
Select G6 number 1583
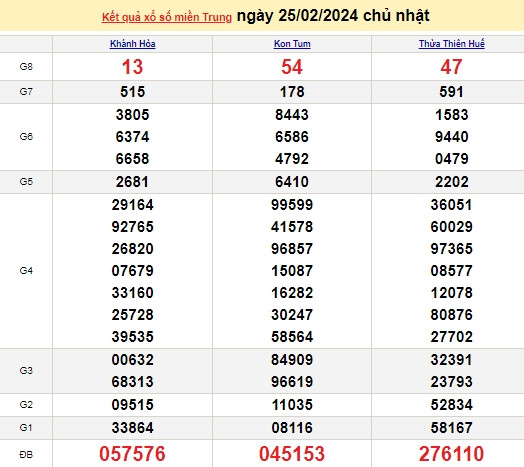tap(451, 115)
